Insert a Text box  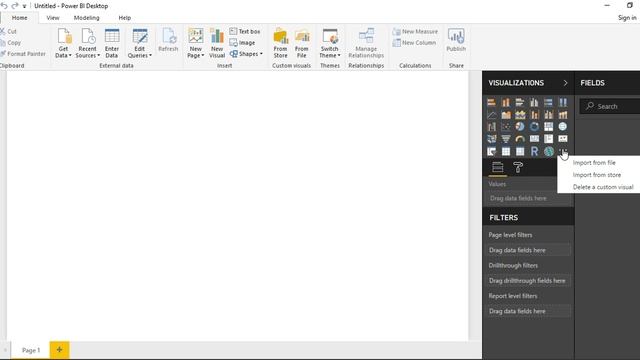point(245,31)
